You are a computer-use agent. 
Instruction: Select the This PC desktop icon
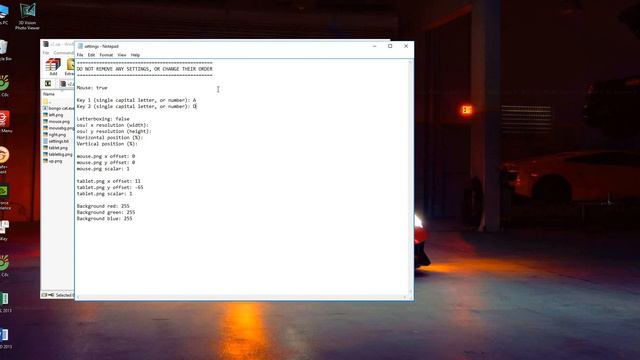point(4,15)
